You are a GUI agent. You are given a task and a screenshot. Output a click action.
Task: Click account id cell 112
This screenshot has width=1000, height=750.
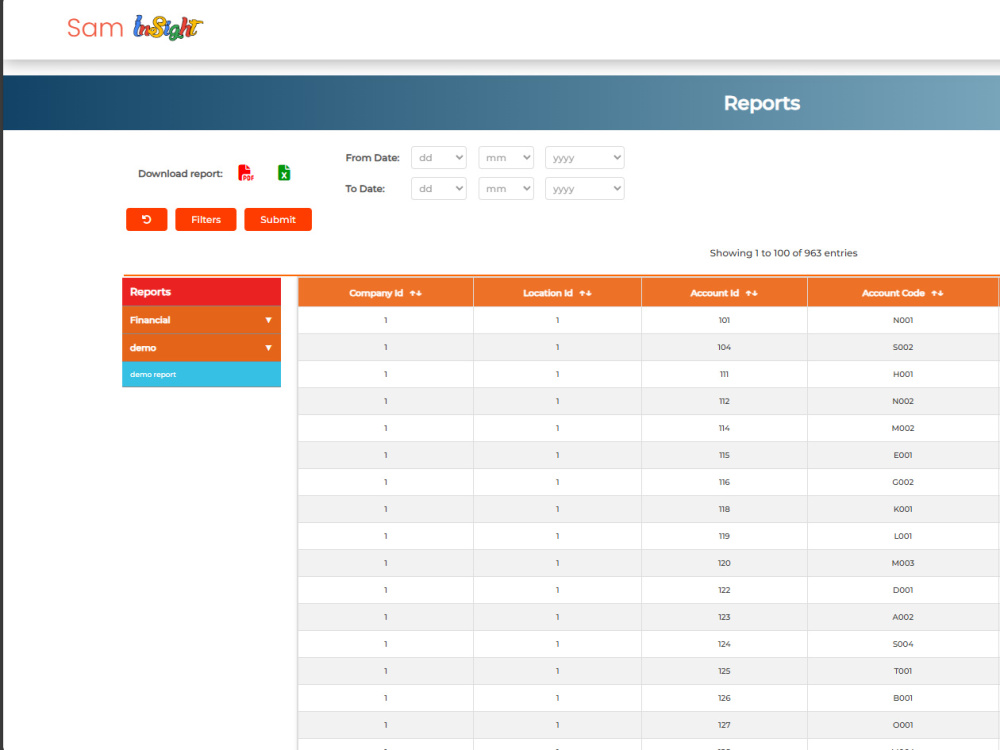pos(724,401)
